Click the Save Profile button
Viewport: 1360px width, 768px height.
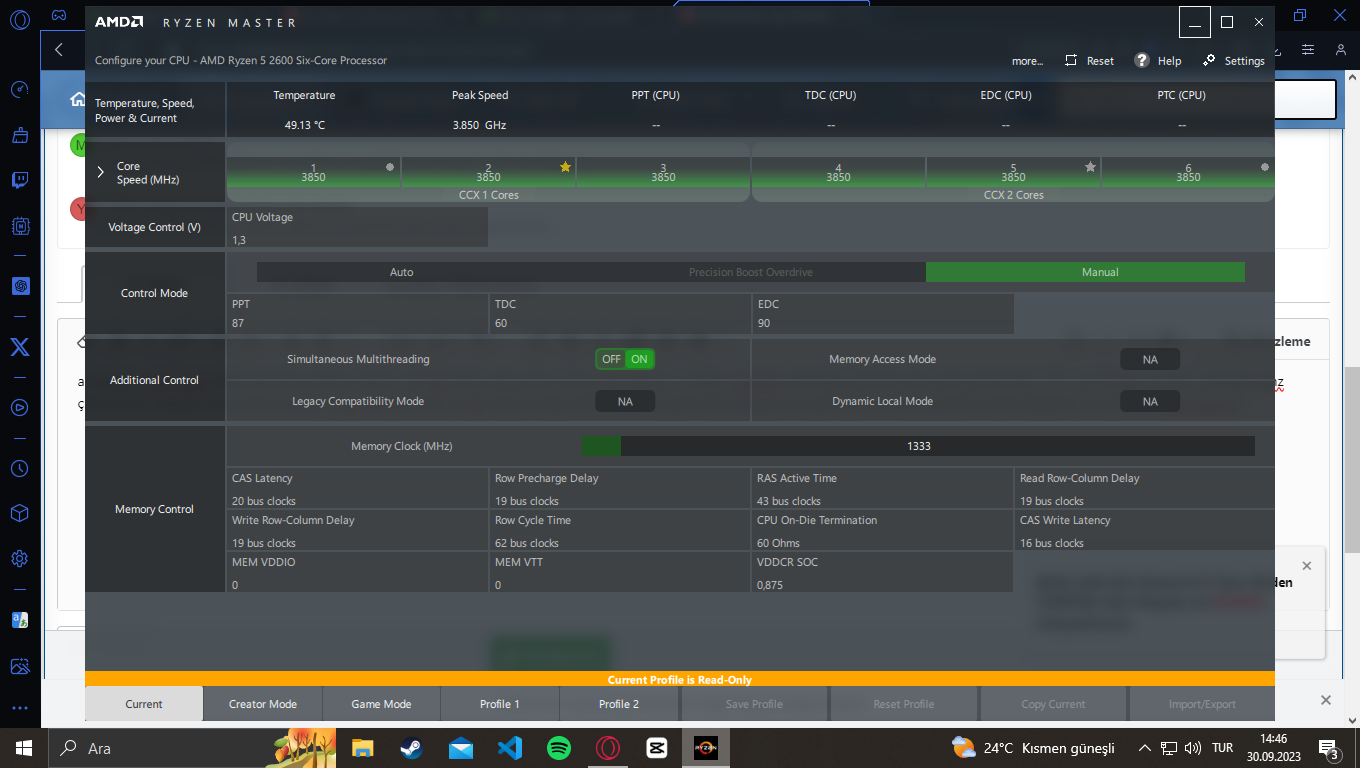(754, 704)
